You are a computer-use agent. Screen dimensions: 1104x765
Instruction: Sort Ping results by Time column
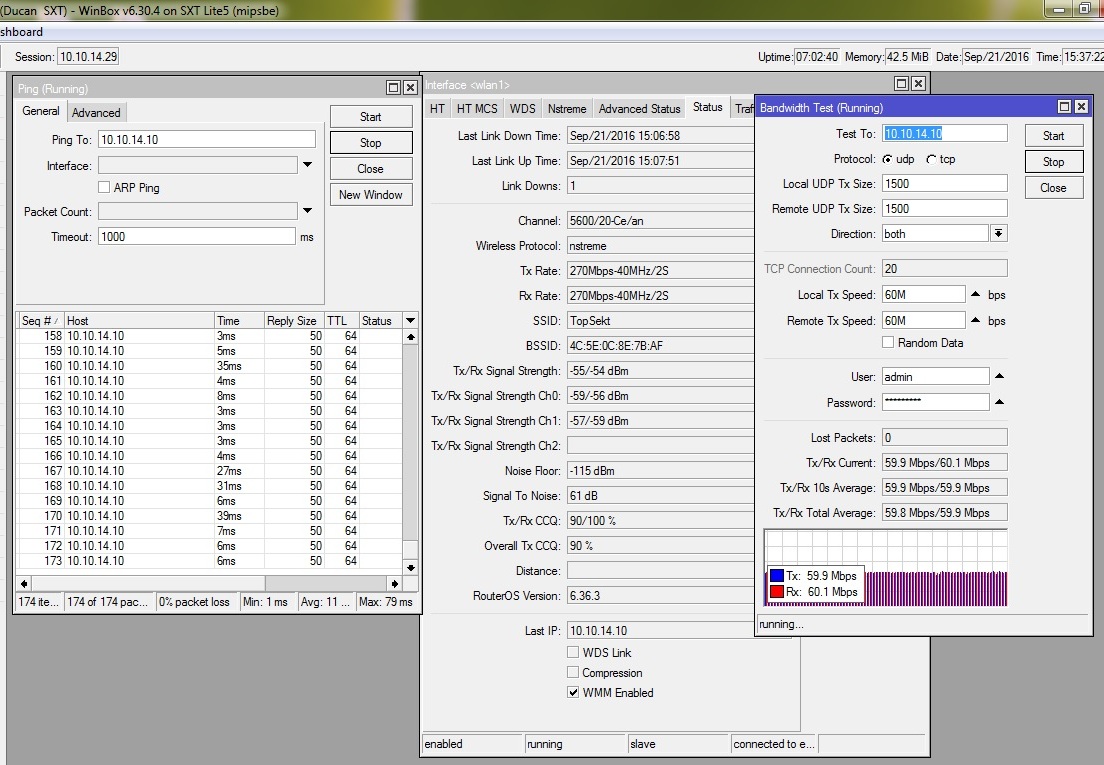click(239, 320)
